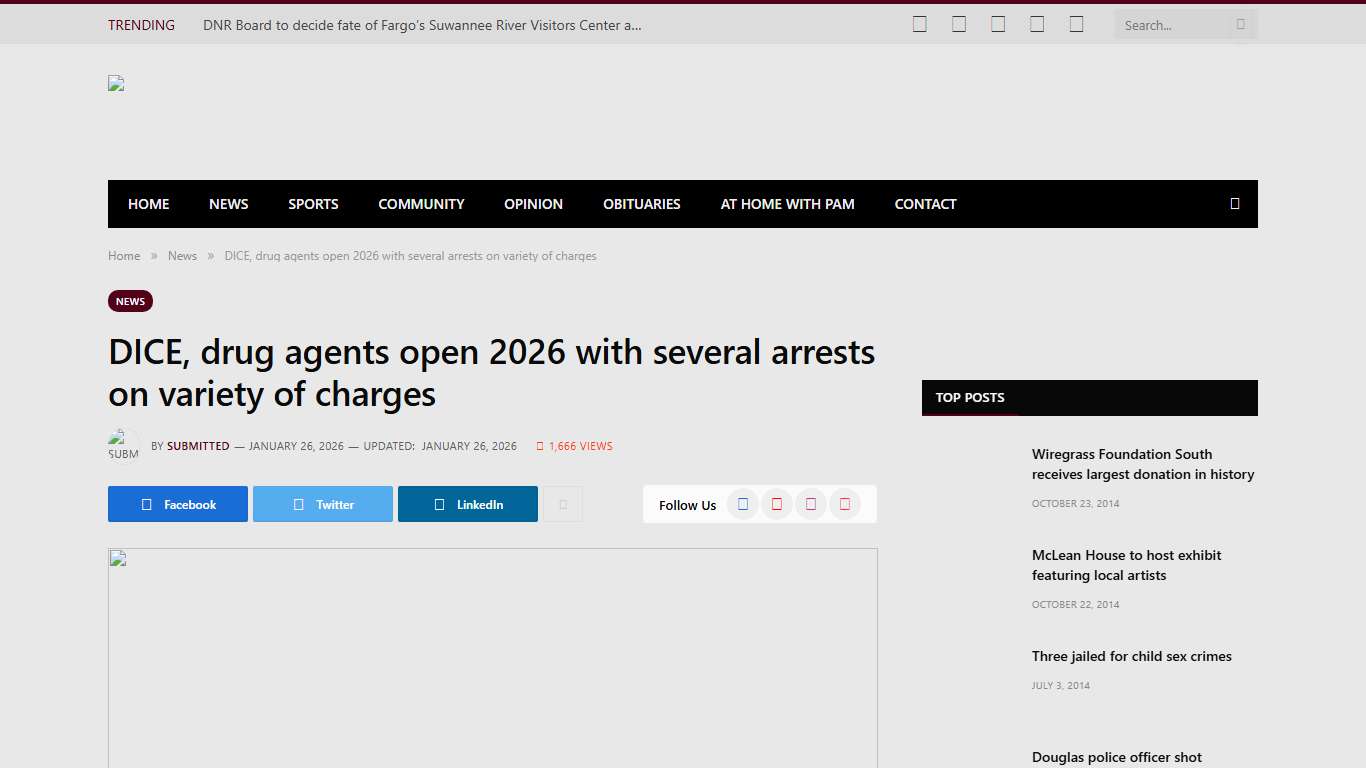Image resolution: width=1366 pixels, height=768 pixels.
Task: Click the SUBMITTED author link
Action: [x=198, y=446]
